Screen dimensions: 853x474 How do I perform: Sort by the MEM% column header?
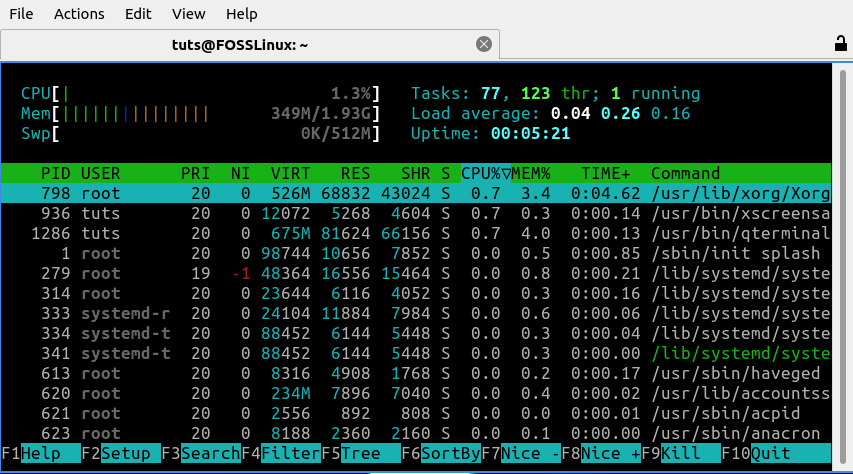tap(531, 174)
